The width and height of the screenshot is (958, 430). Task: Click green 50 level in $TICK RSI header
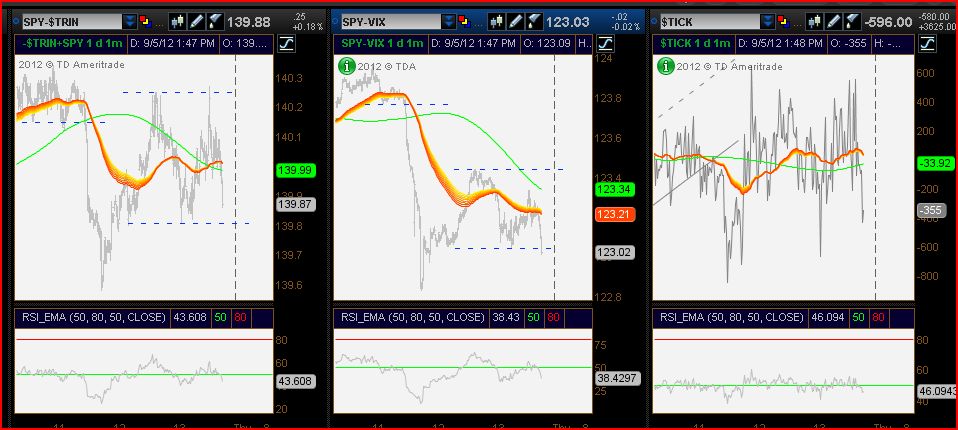point(858,318)
